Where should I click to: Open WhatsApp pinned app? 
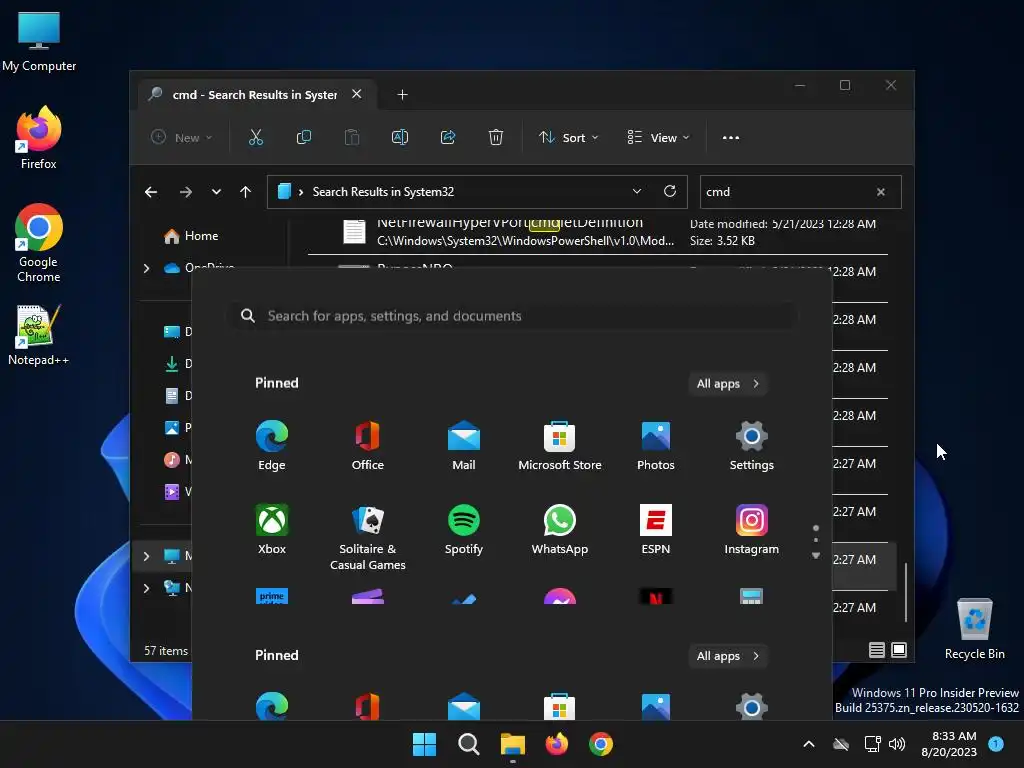[x=560, y=530]
